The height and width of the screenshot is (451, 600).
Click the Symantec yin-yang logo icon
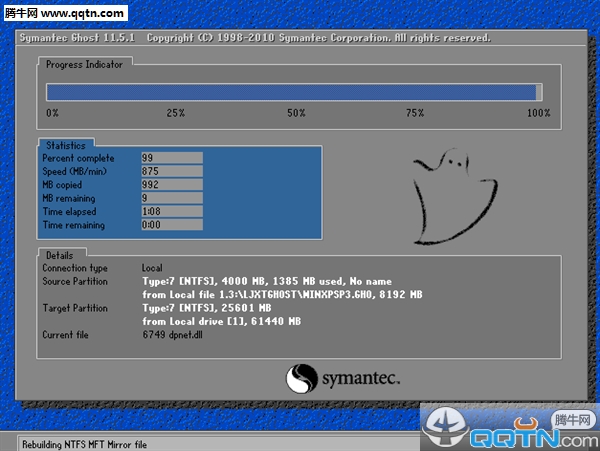pos(302,379)
